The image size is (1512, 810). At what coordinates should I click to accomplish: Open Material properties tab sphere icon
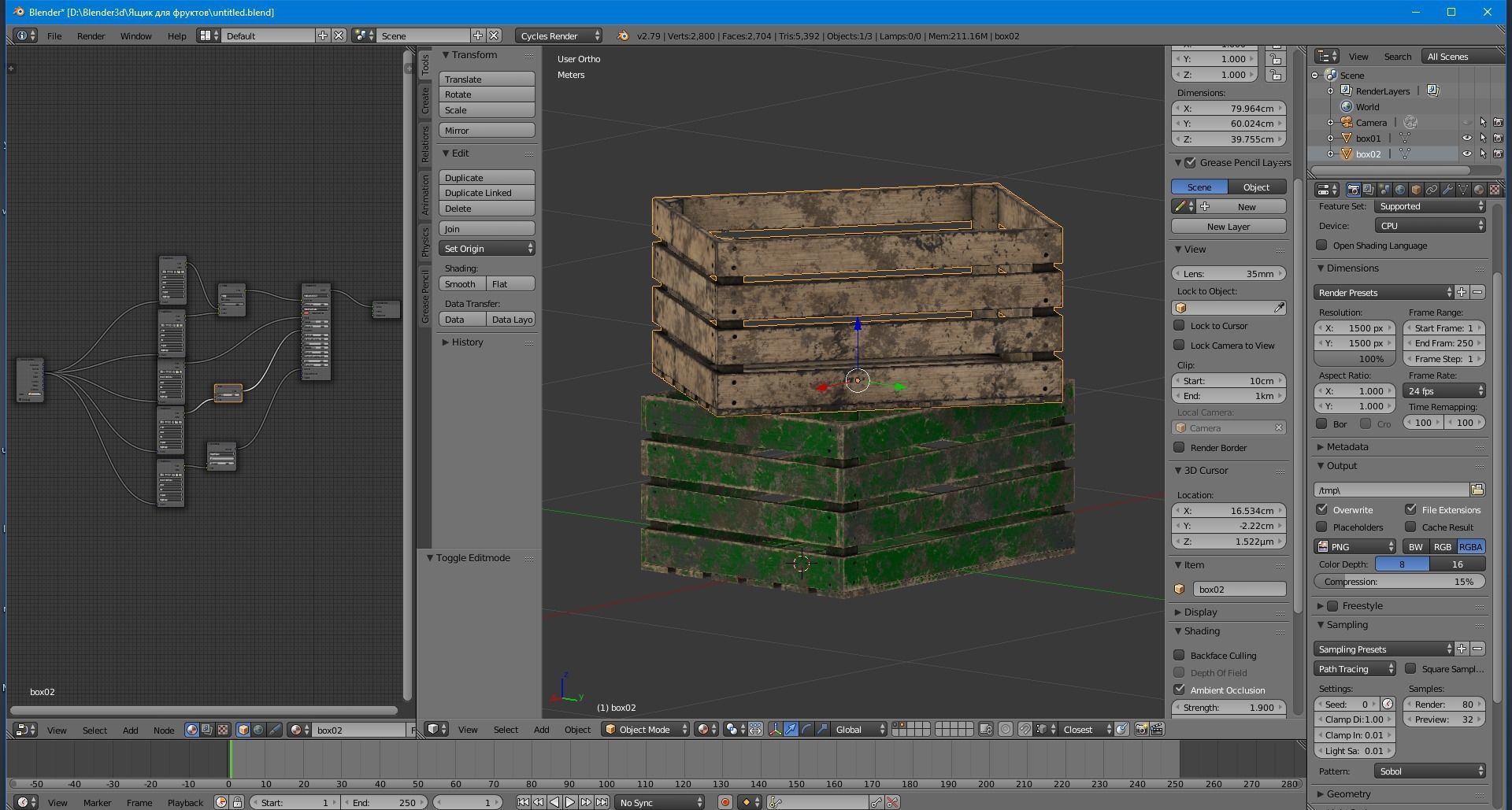pyautogui.click(x=1479, y=190)
